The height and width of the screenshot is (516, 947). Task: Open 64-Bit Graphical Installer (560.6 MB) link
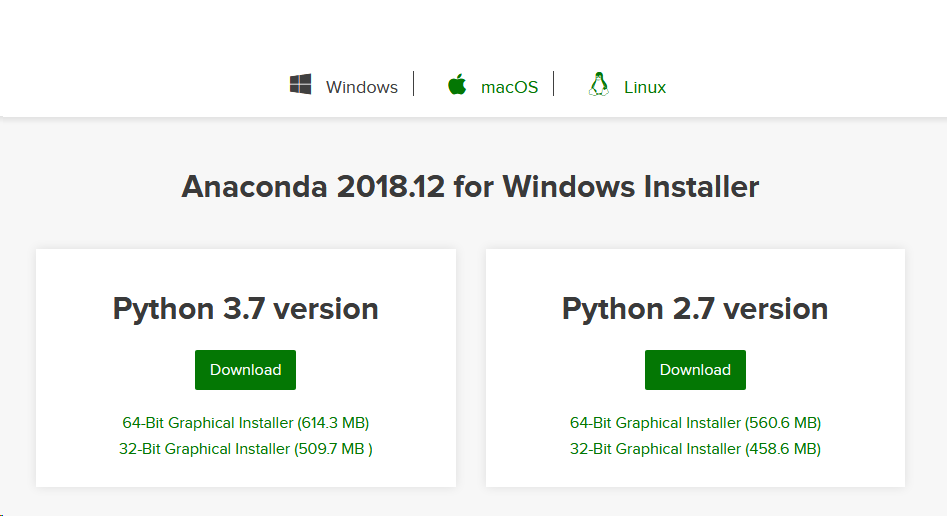point(695,423)
